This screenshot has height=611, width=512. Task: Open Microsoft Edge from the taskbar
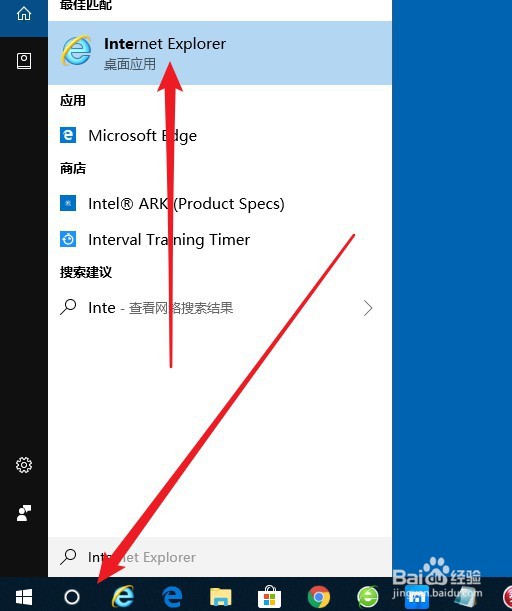[172, 597]
